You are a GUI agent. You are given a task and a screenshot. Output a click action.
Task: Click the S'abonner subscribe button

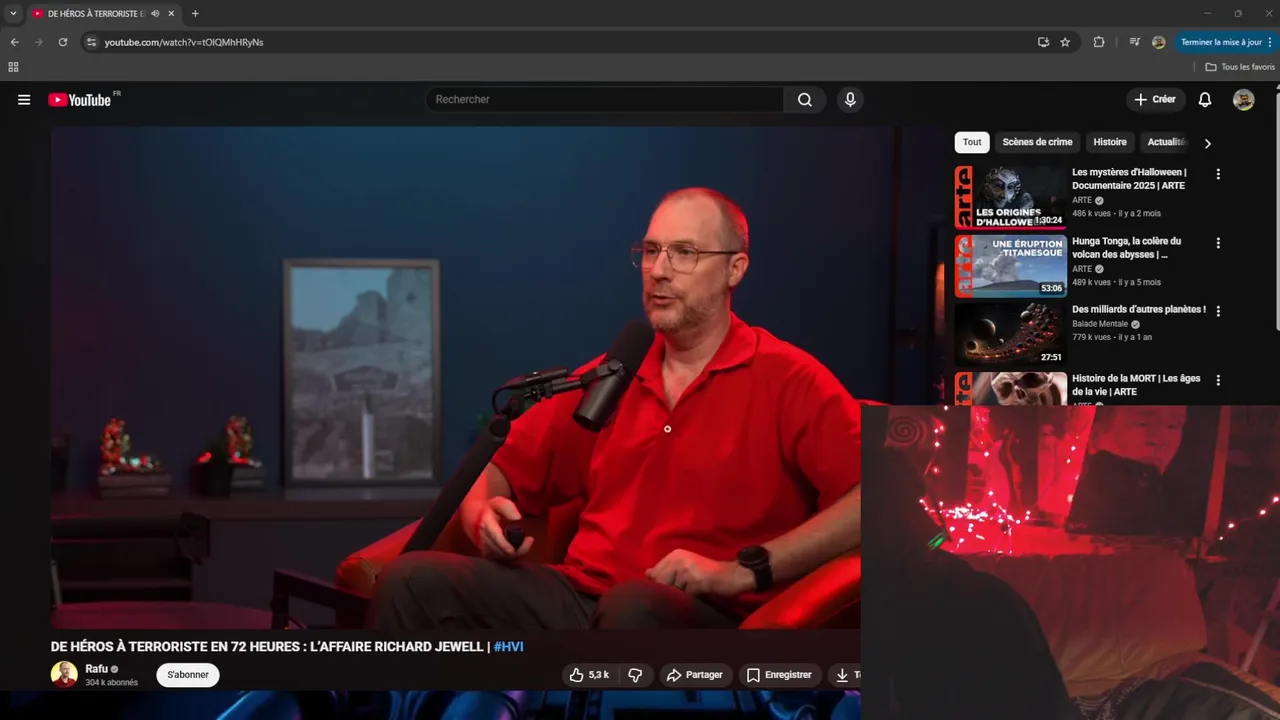(x=188, y=675)
